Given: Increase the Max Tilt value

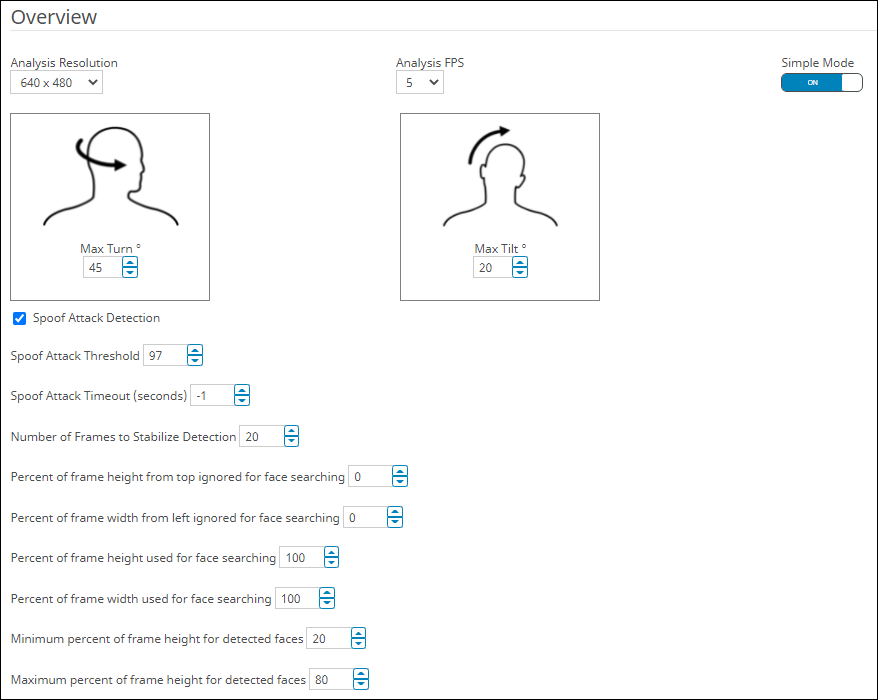Looking at the screenshot, I should click(x=520, y=262).
